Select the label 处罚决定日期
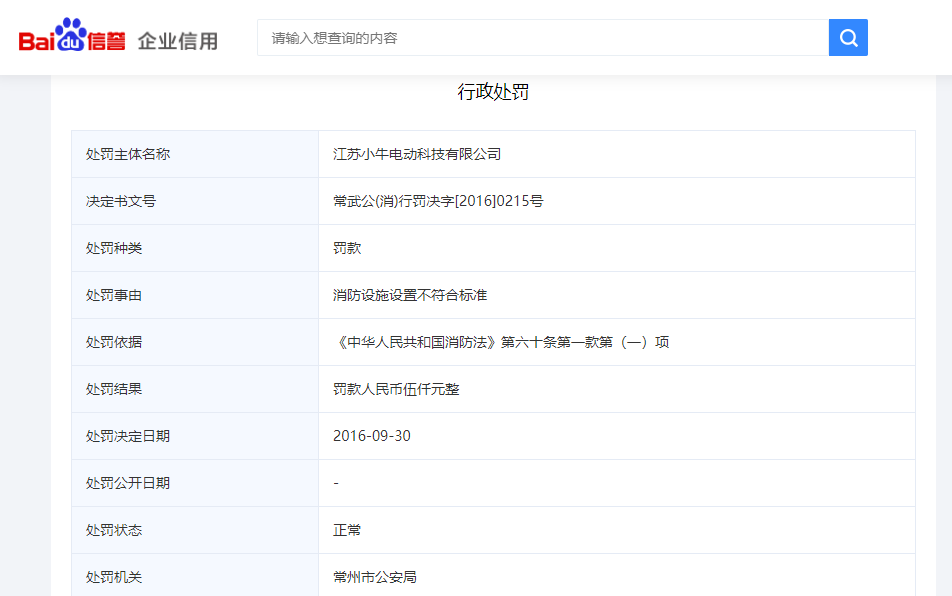The height and width of the screenshot is (596, 952). point(128,436)
